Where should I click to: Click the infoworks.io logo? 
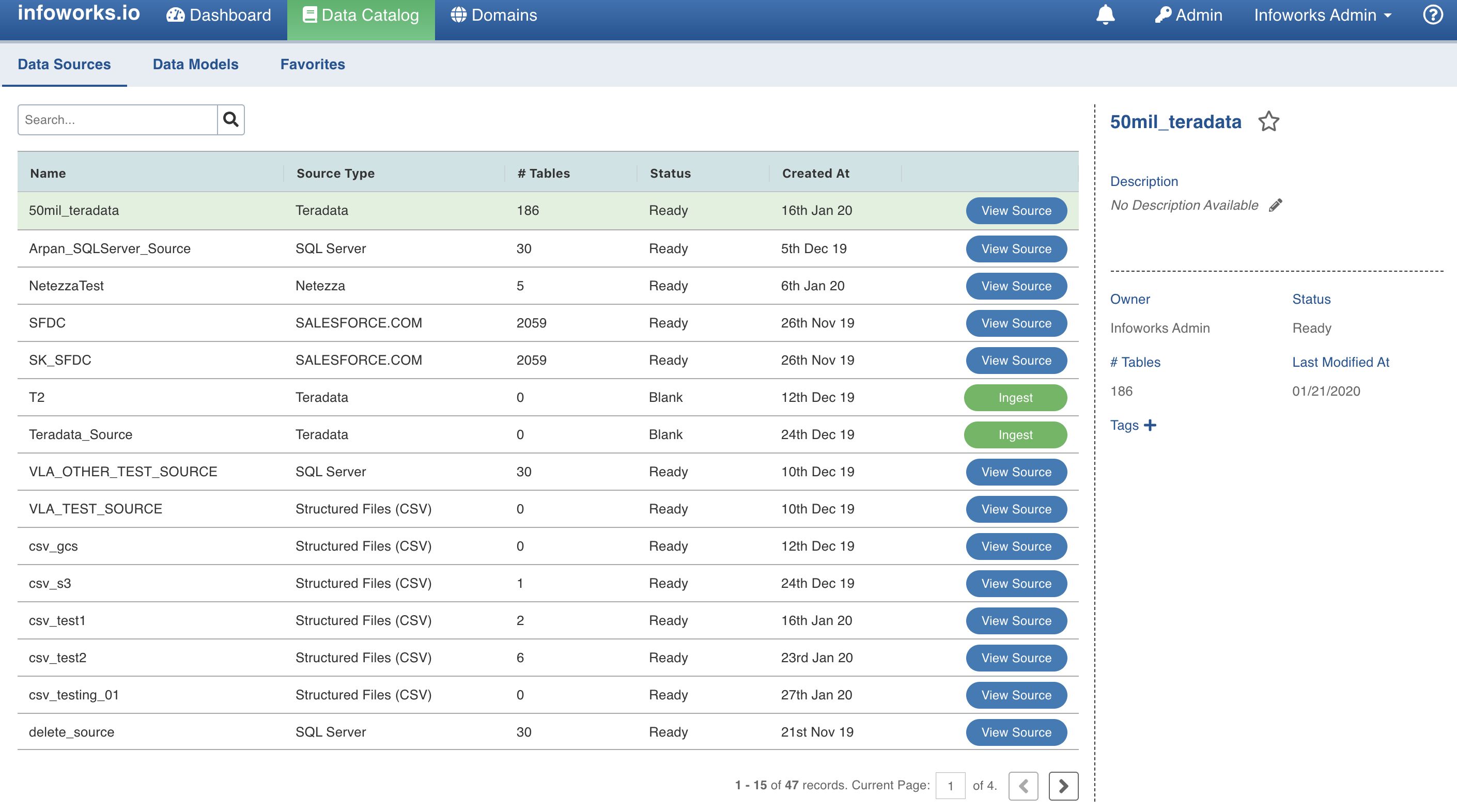click(x=79, y=13)
